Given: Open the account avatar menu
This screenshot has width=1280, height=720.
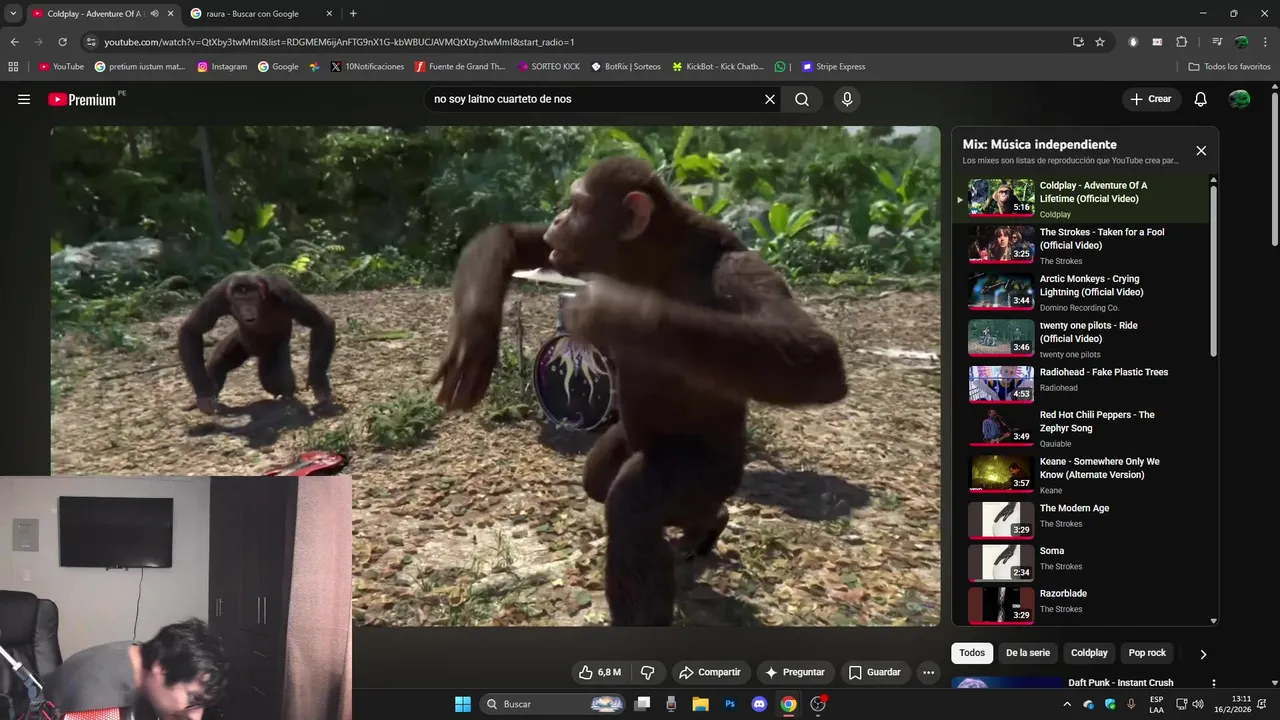Looking at the screenshot, I should 1239,99.
